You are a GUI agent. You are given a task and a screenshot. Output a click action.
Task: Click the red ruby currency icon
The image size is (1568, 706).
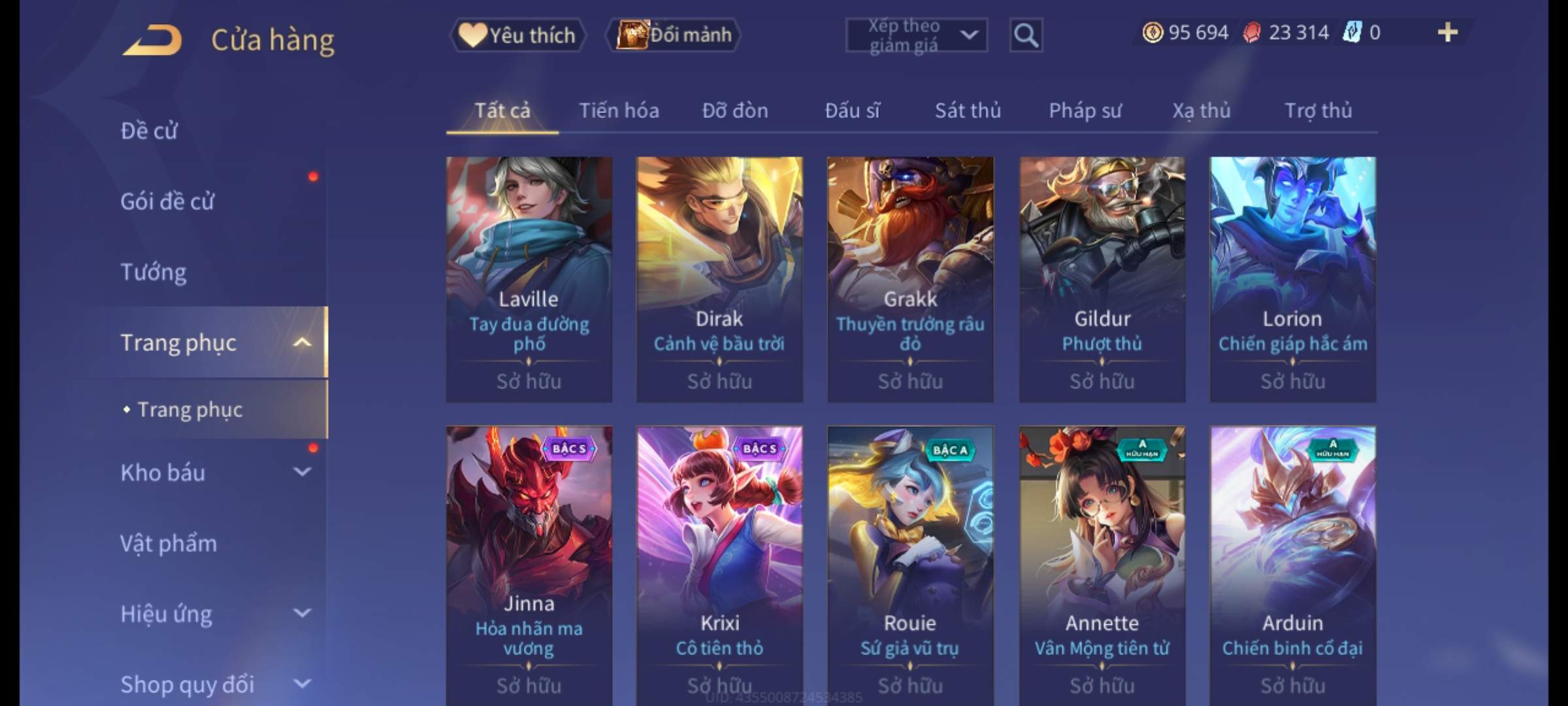(x=1252, y=32)
